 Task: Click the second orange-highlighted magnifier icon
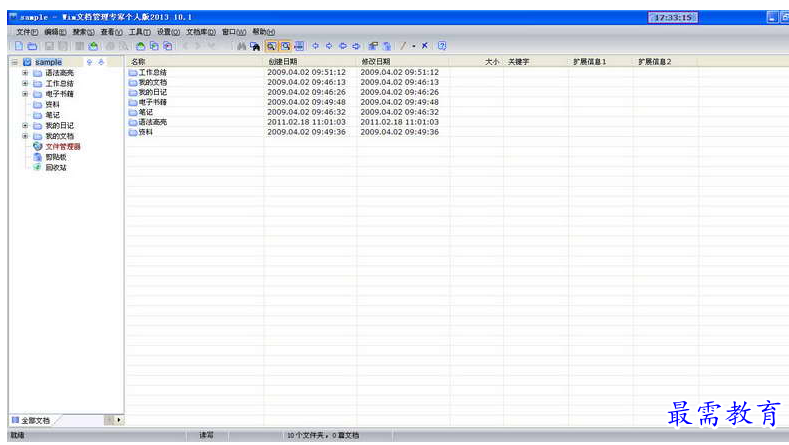click(285, 46)
